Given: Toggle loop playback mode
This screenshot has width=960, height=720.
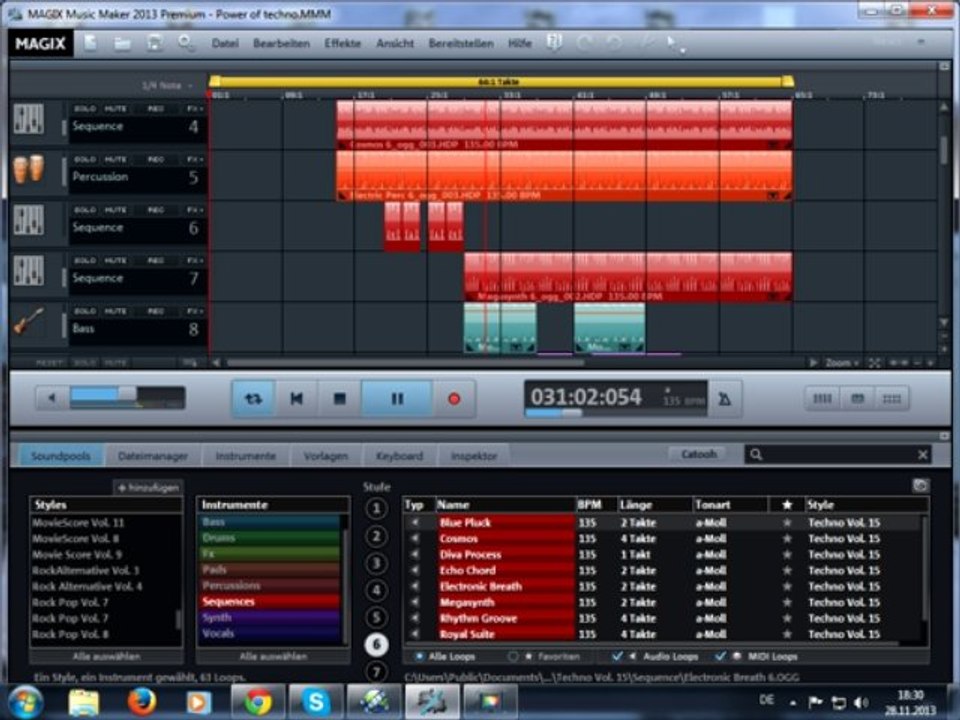Looking at the screenshot, I should tap(253, 399).
